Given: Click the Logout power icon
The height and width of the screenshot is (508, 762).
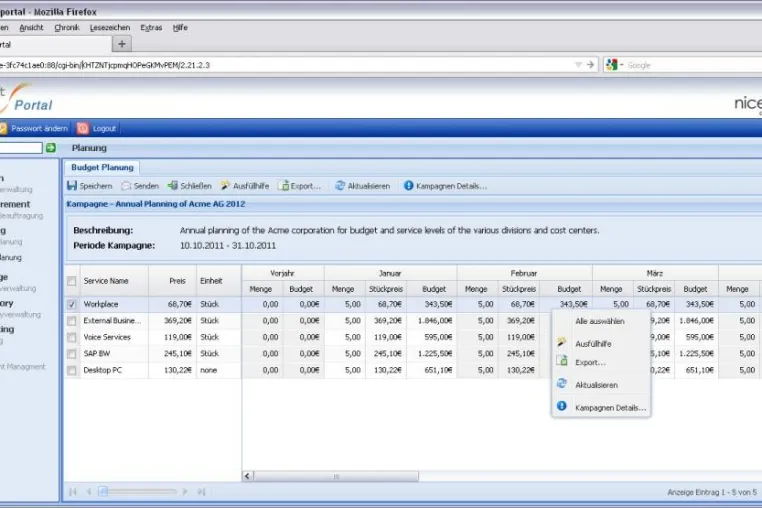Looking at the screenshot, I should 83,128.
